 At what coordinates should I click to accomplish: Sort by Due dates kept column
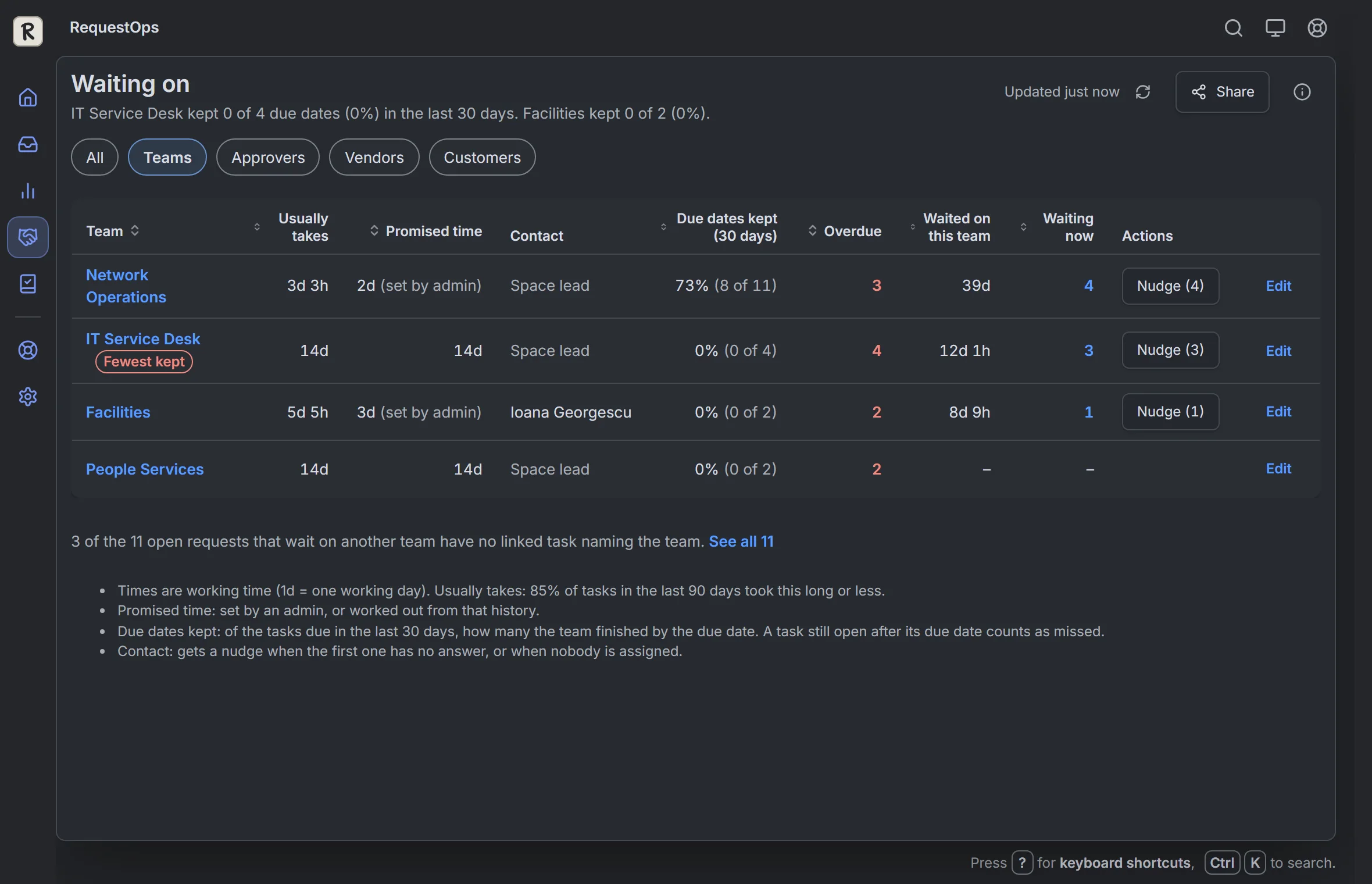(x=719, y=227)
